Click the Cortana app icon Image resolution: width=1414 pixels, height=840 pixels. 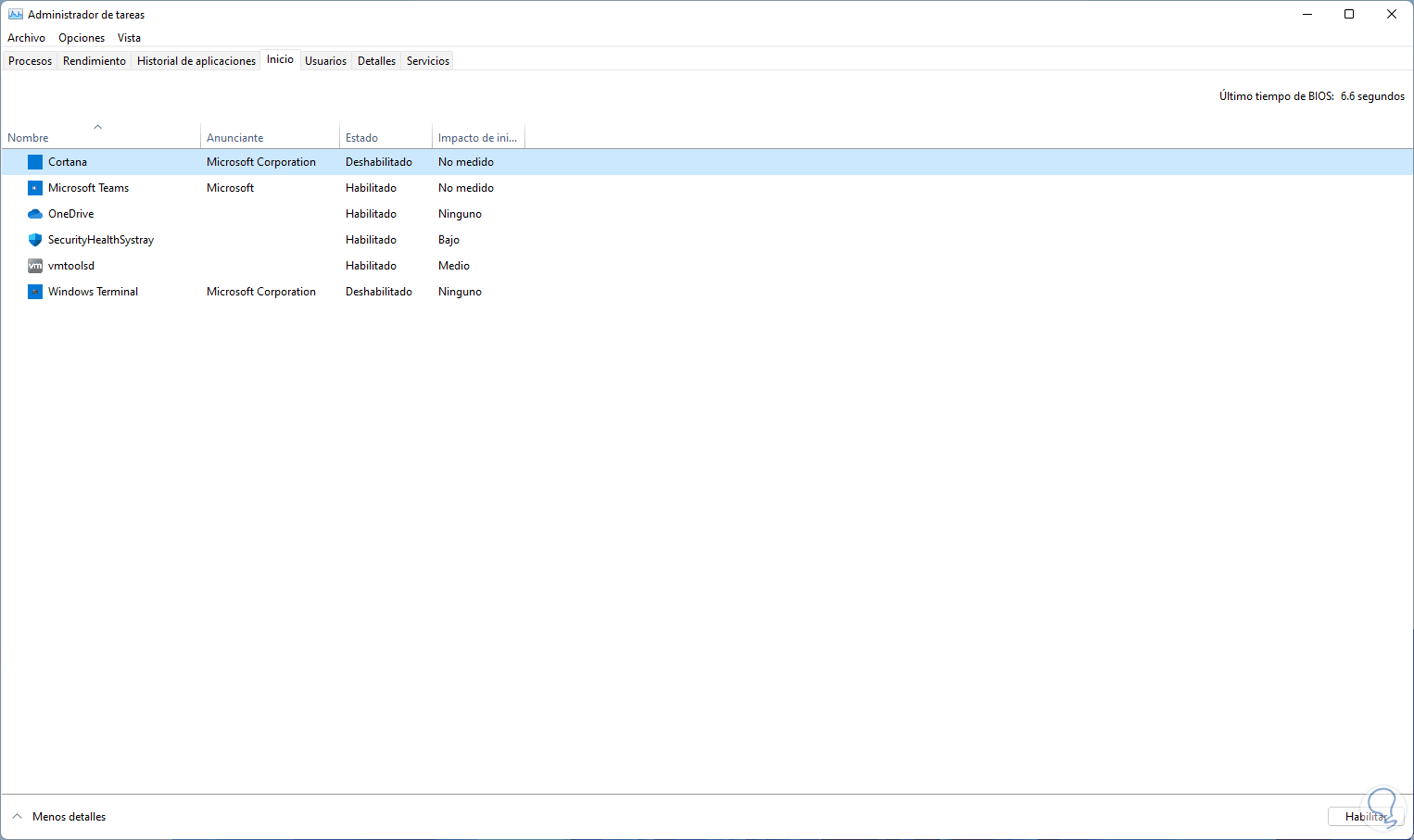pyautogui.click(x=35, y=162)
